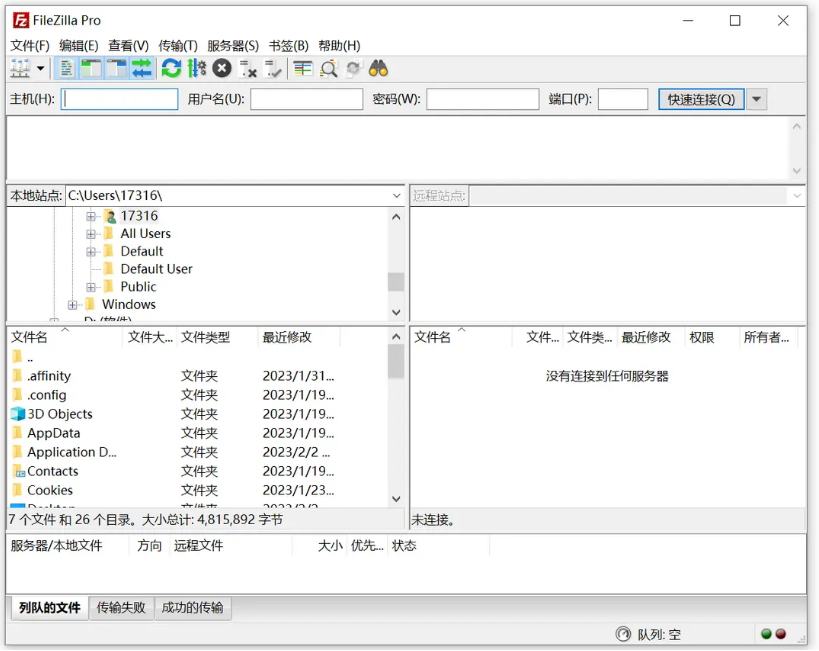Expand the Public tree node
819x651 pixels.
pos(91,287)
